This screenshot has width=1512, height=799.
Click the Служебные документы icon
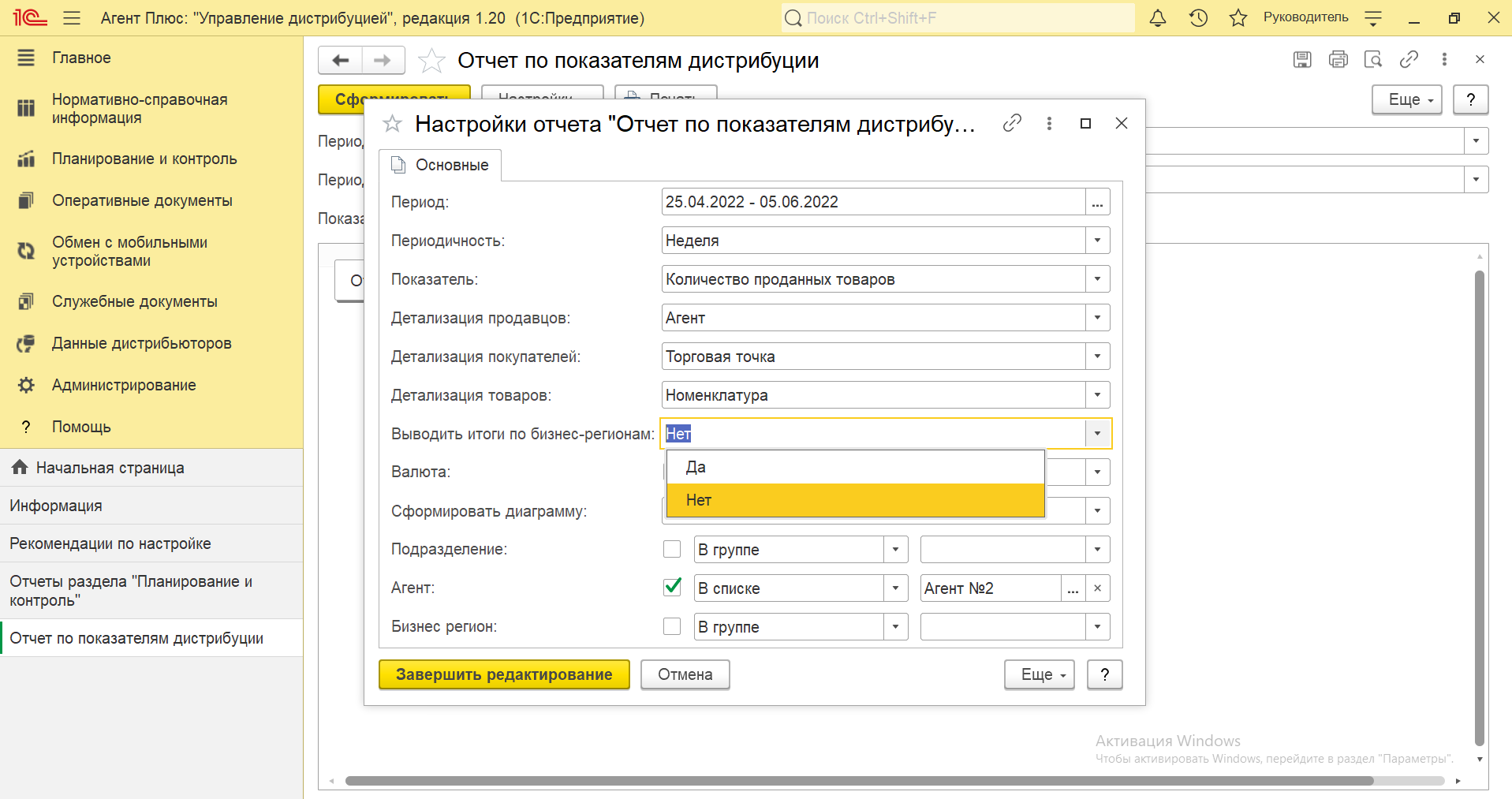(26, 301)
